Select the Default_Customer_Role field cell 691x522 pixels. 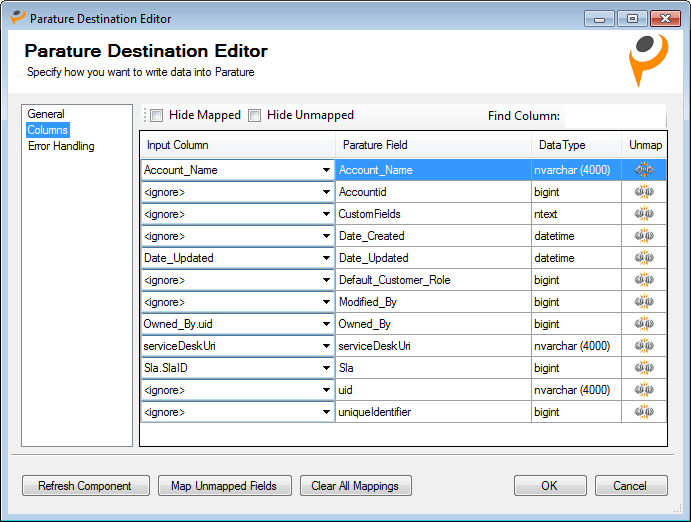(x=433, y=280)
